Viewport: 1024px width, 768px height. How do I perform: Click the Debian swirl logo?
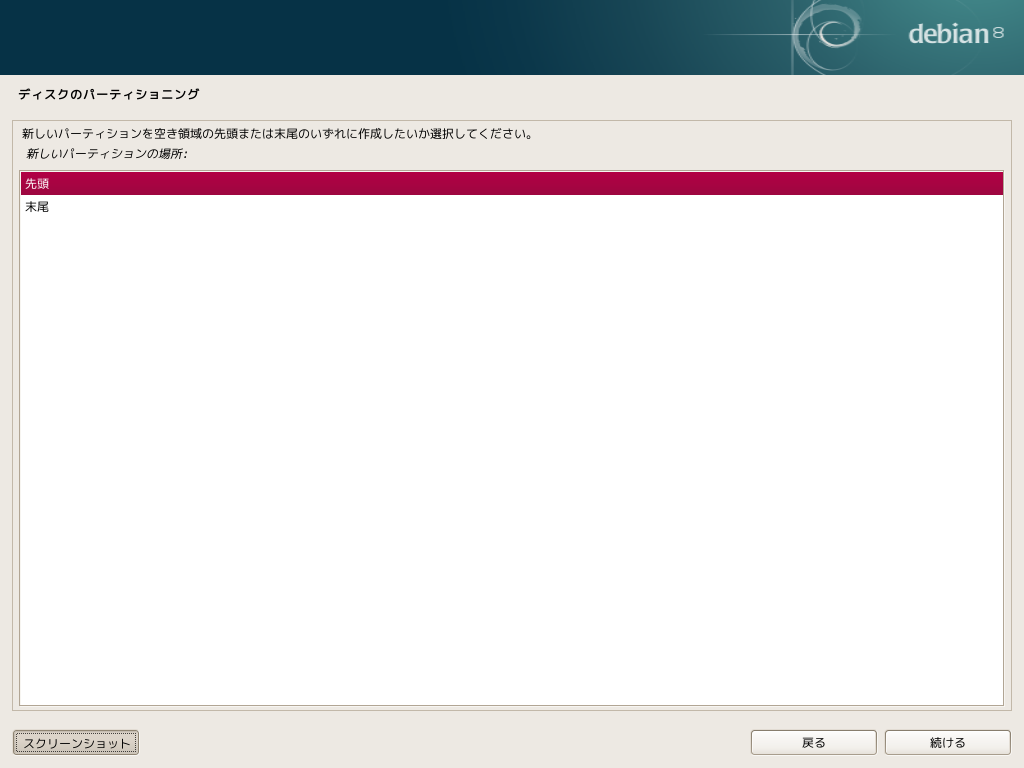[x=830, y=35]
